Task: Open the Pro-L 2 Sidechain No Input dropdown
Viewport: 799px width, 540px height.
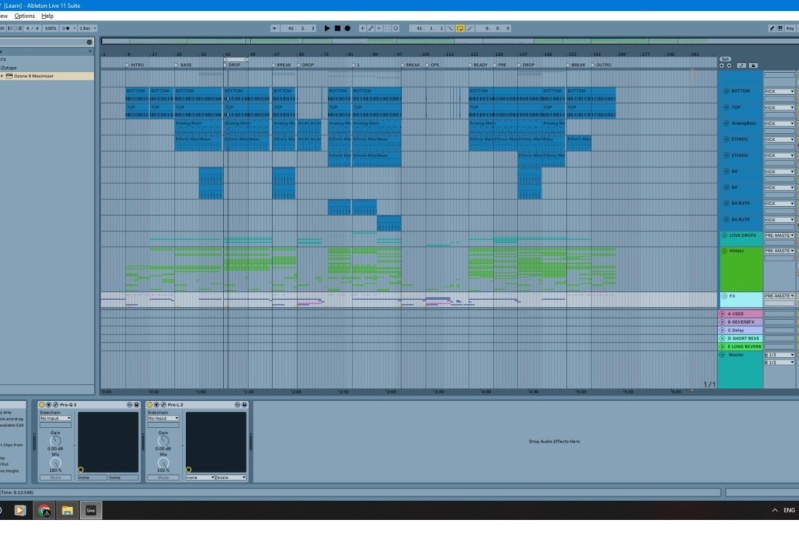Action: click(164, 418)
